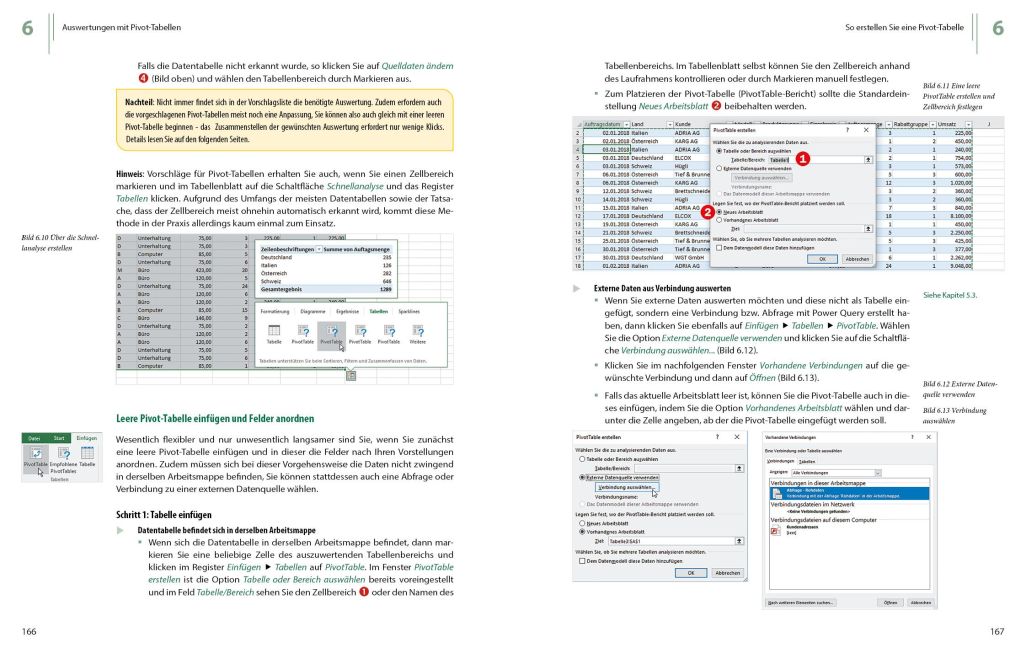The height and width of the screenshot is (648, 1026).
Task: Click the highlighted PivotTable suggestion under the cursor
Action: pyautogui.click(x=331, y=334)
